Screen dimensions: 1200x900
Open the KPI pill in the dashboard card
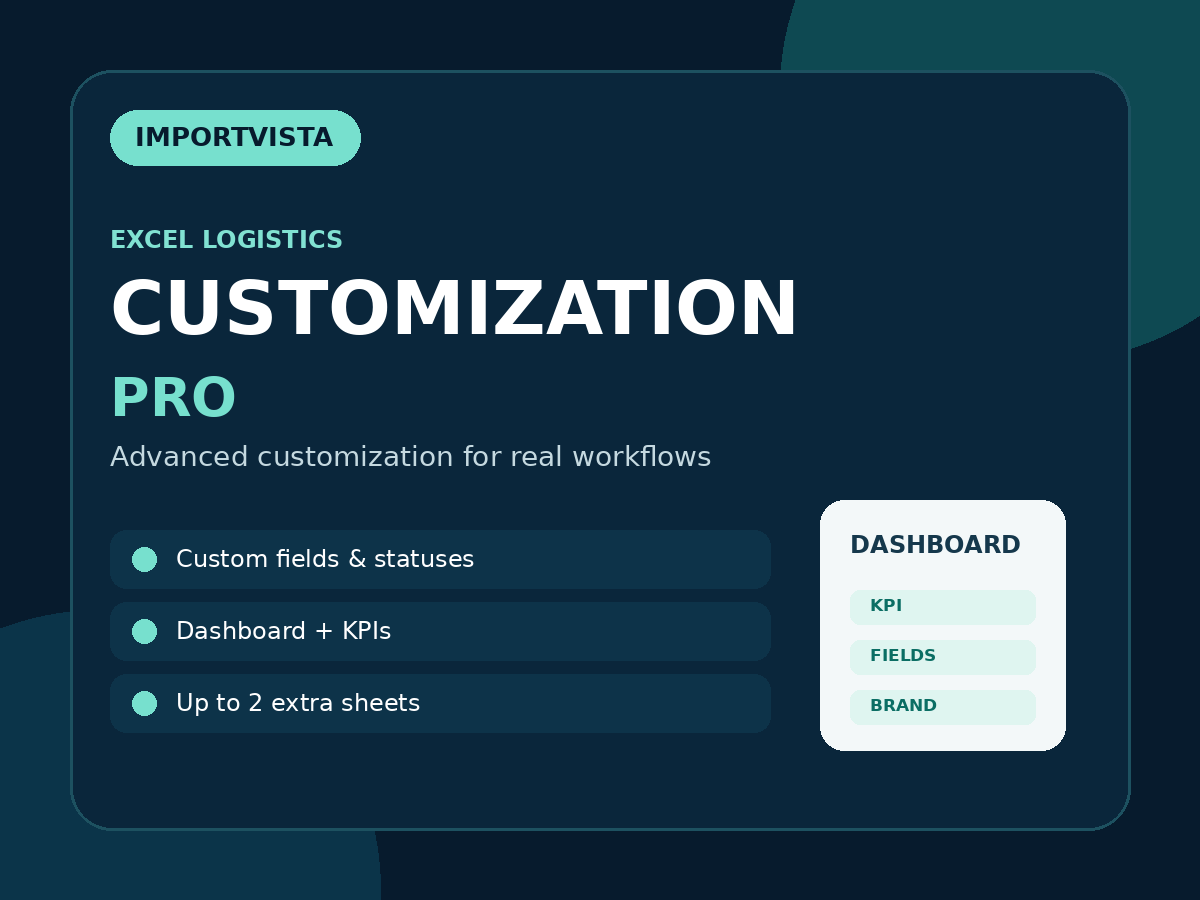click(x=943, y=607)
